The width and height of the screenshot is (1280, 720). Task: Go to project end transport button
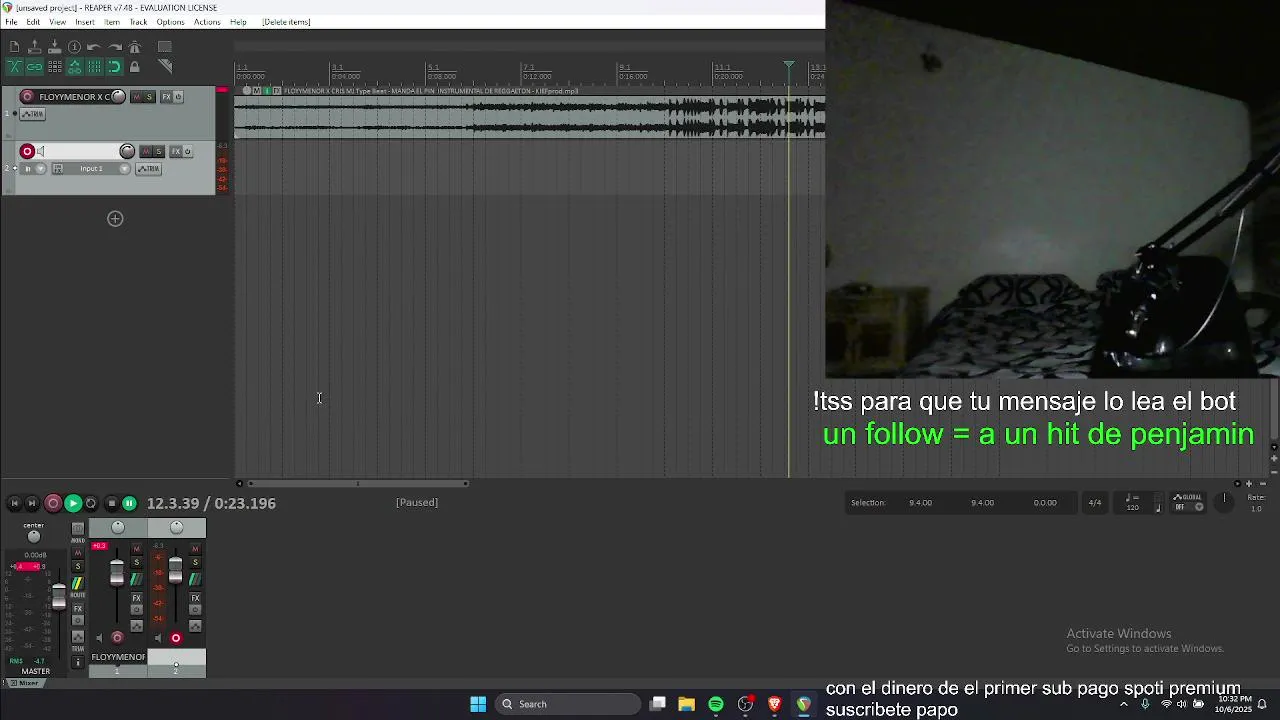coord(32,504)
